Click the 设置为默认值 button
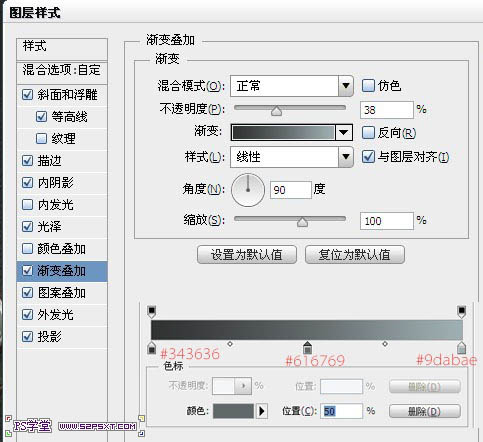483x442 pixels. point(247,255)
